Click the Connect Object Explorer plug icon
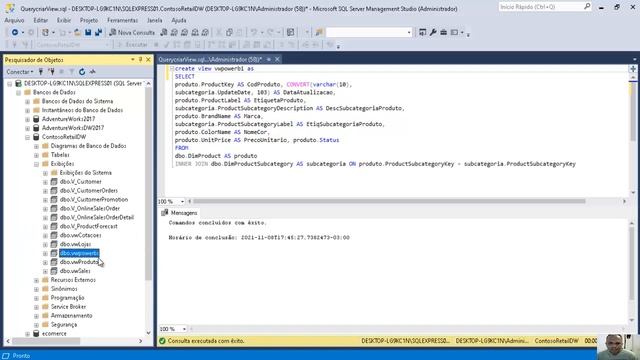 click(x=41, y=72)
